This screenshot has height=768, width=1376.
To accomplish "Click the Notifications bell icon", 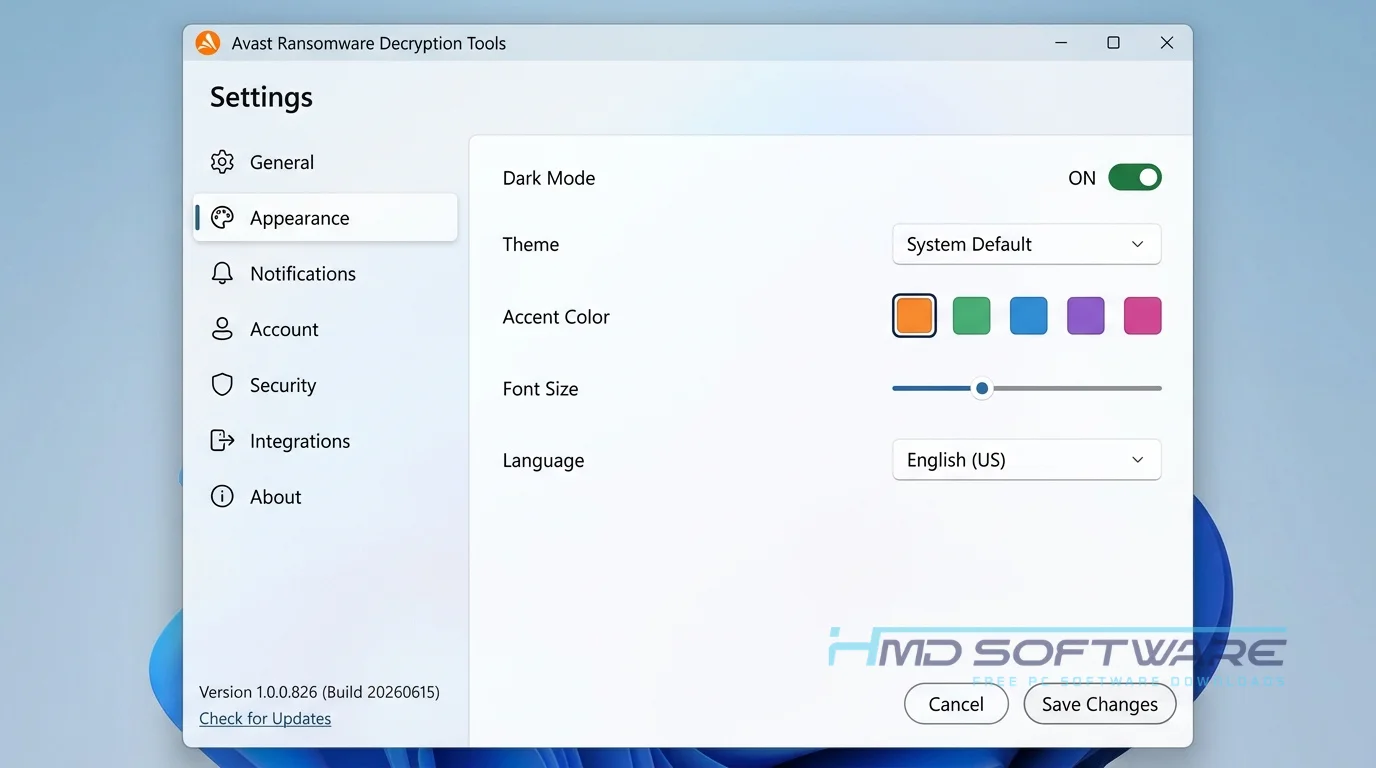I will [x=222, y=273].
